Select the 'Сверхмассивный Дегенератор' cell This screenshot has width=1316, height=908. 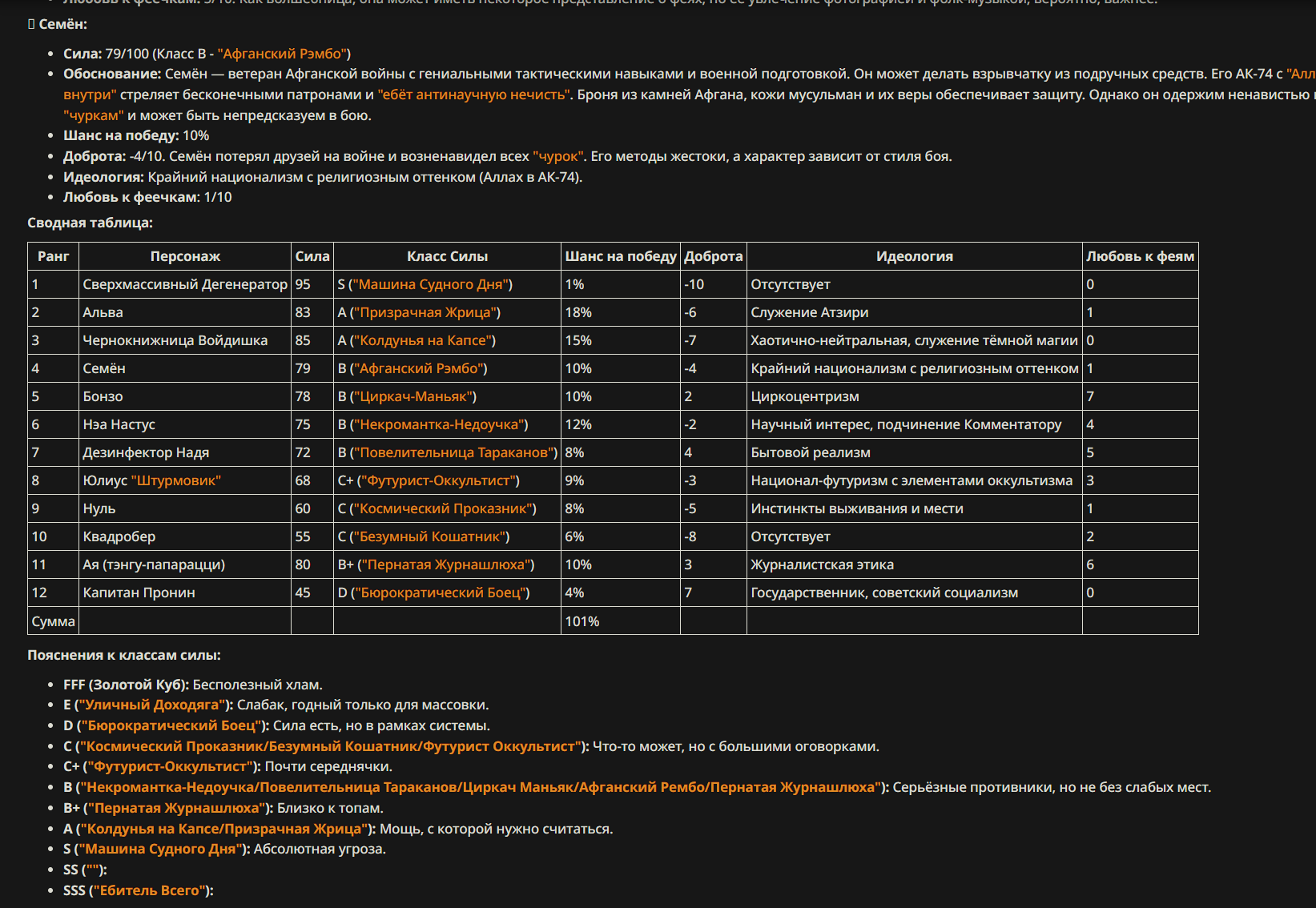click(185, 284)
